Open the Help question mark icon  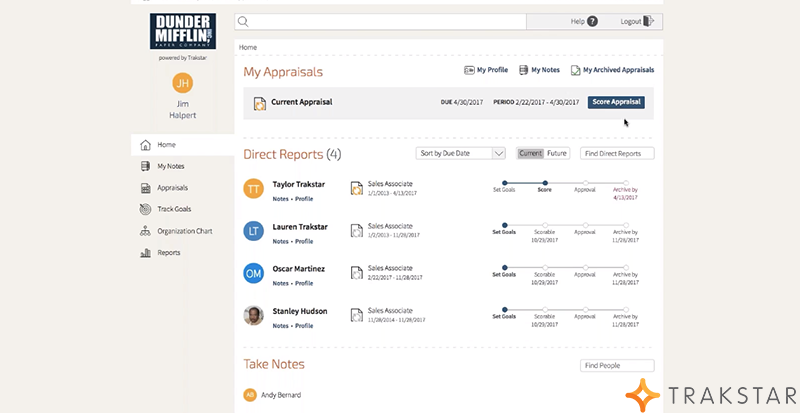[592, 21]
